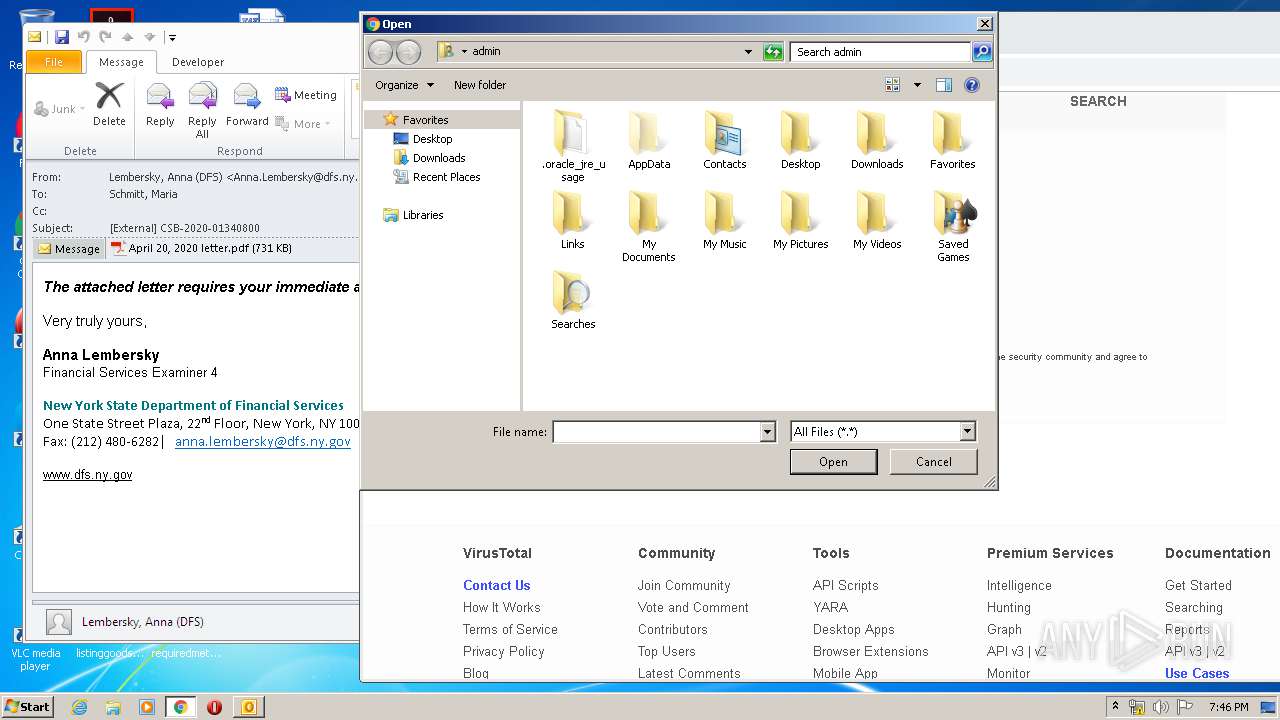This screenshot has height=720, width=1280.
Task: Select Favorites in navigation pane
Action: pyautogui.click(x=425, y=120)
